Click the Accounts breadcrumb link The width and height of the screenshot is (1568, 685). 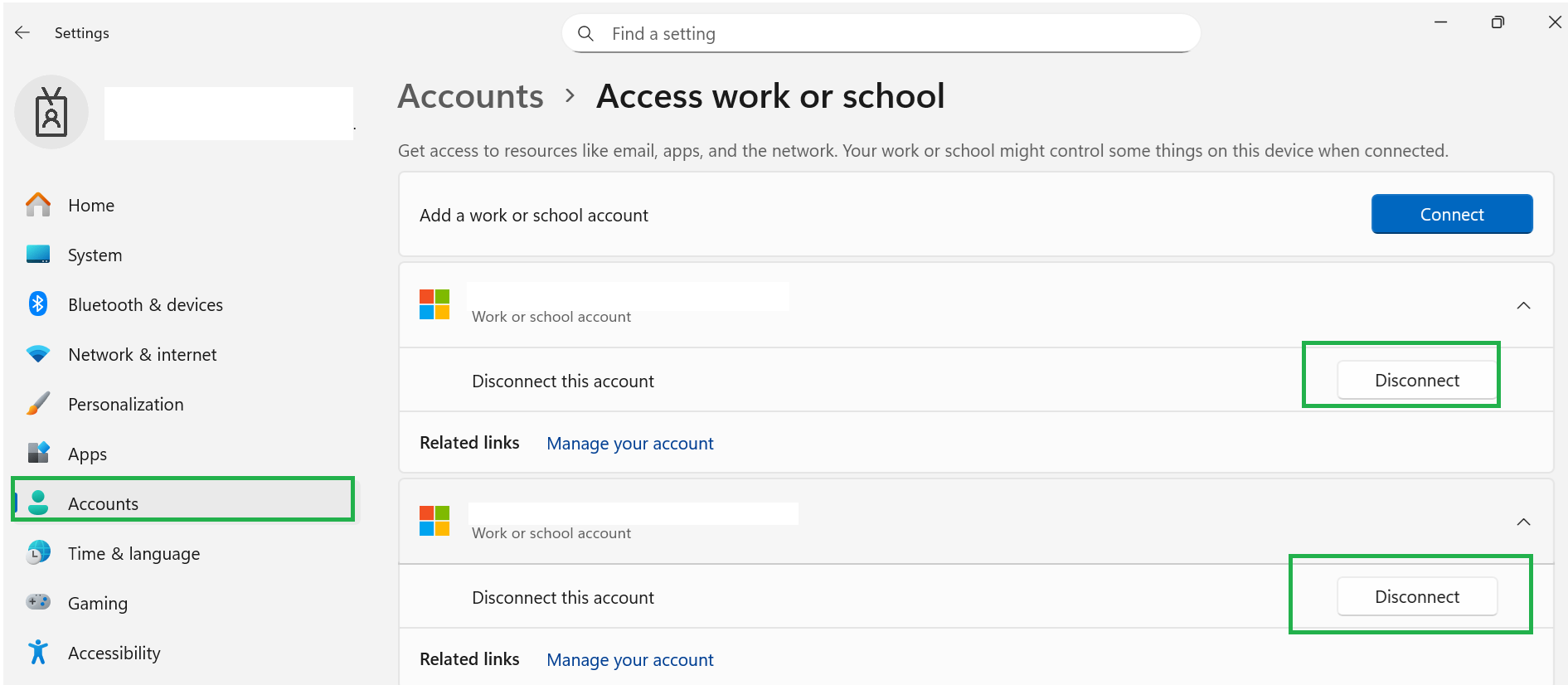(471, 96)
